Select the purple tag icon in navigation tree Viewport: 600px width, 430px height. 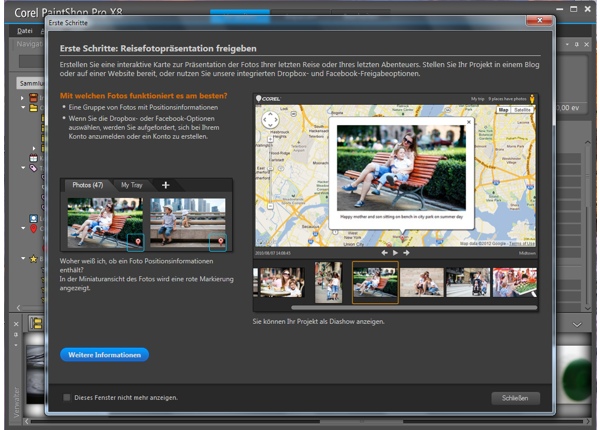click(34, 168)
